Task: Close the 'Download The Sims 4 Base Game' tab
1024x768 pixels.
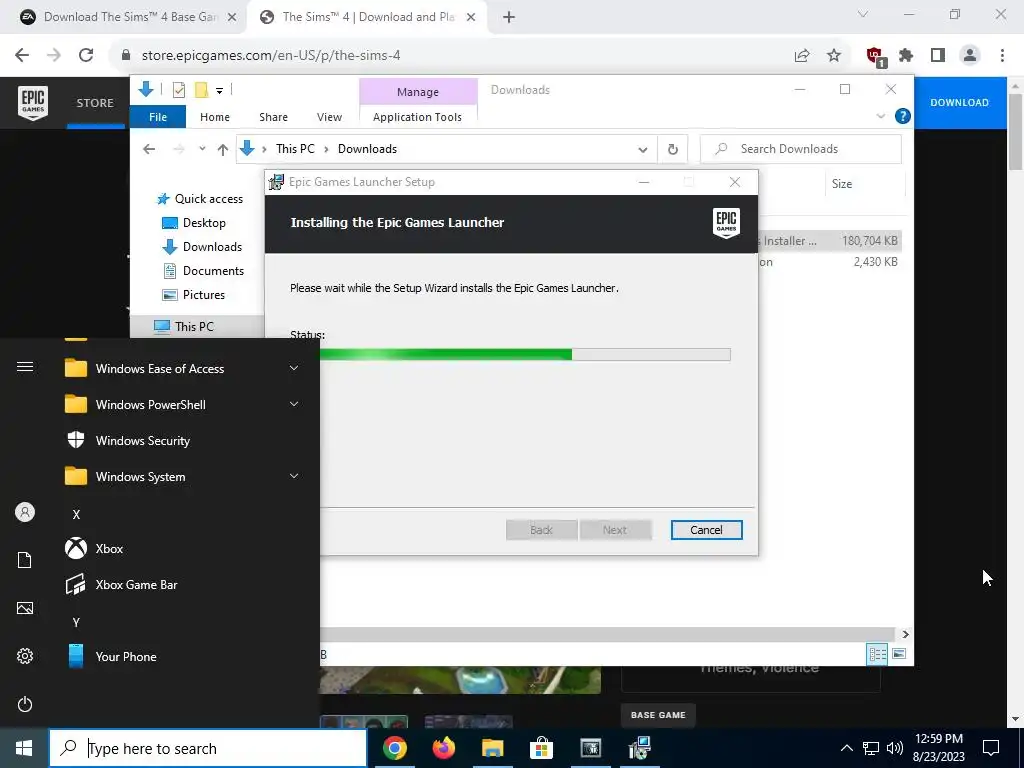Action: [231, 18]
